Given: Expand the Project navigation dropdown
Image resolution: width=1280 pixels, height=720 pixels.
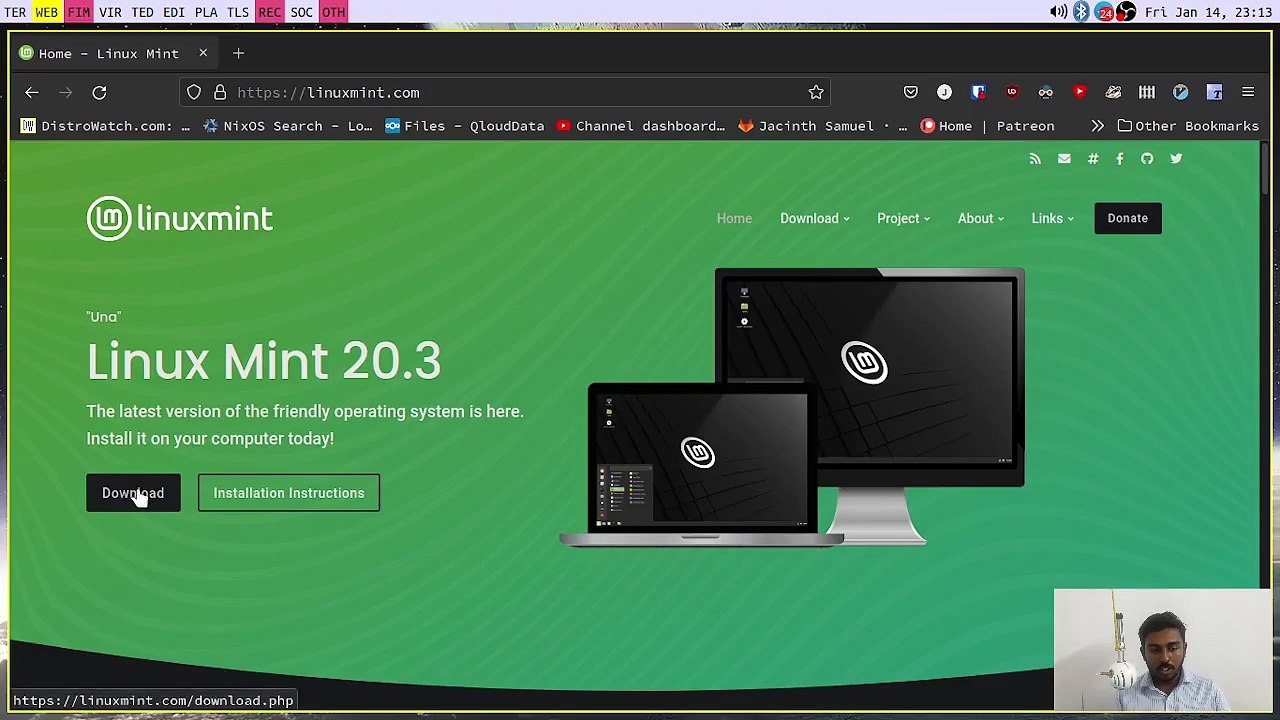Looking at the screenshot, I should click(x=903, y=218).
